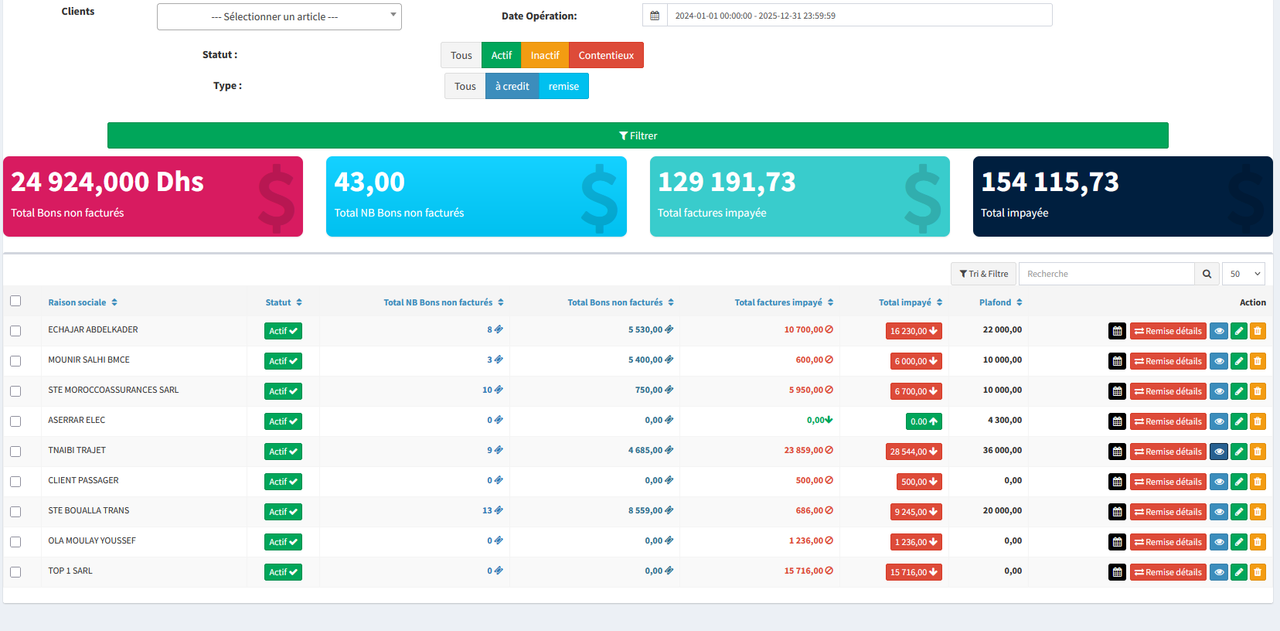The height and width of the screenshot is (631, 1280).
Task: Check the TOP 1 SARL row checkbox
Action: 15,572
